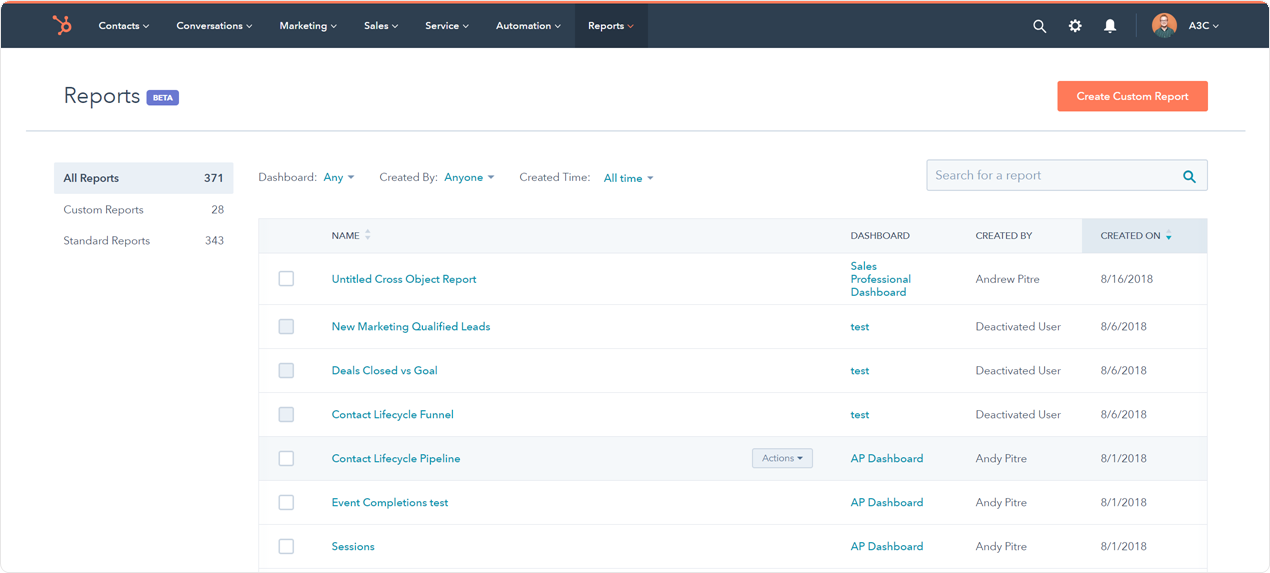Select Custom Reports in the sidebar
The height and width of the screenshot is (573, 1270).
144,210
